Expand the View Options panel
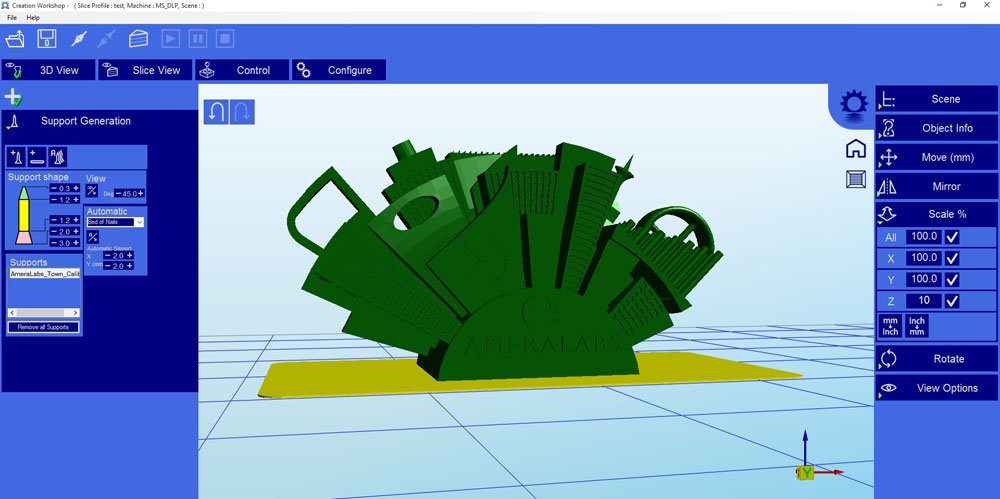This screenshot has width=1000, height=499. pos(936,388)
